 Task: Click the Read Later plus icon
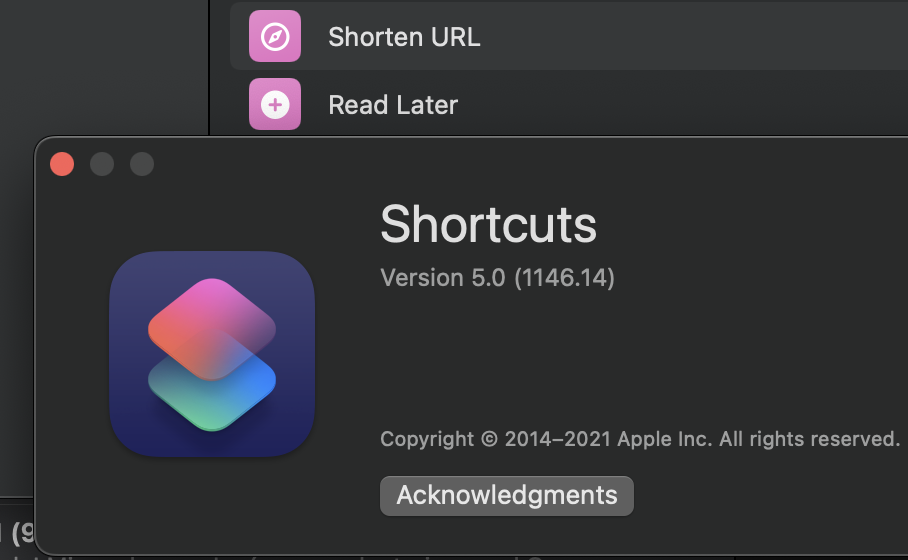(274, 104)
